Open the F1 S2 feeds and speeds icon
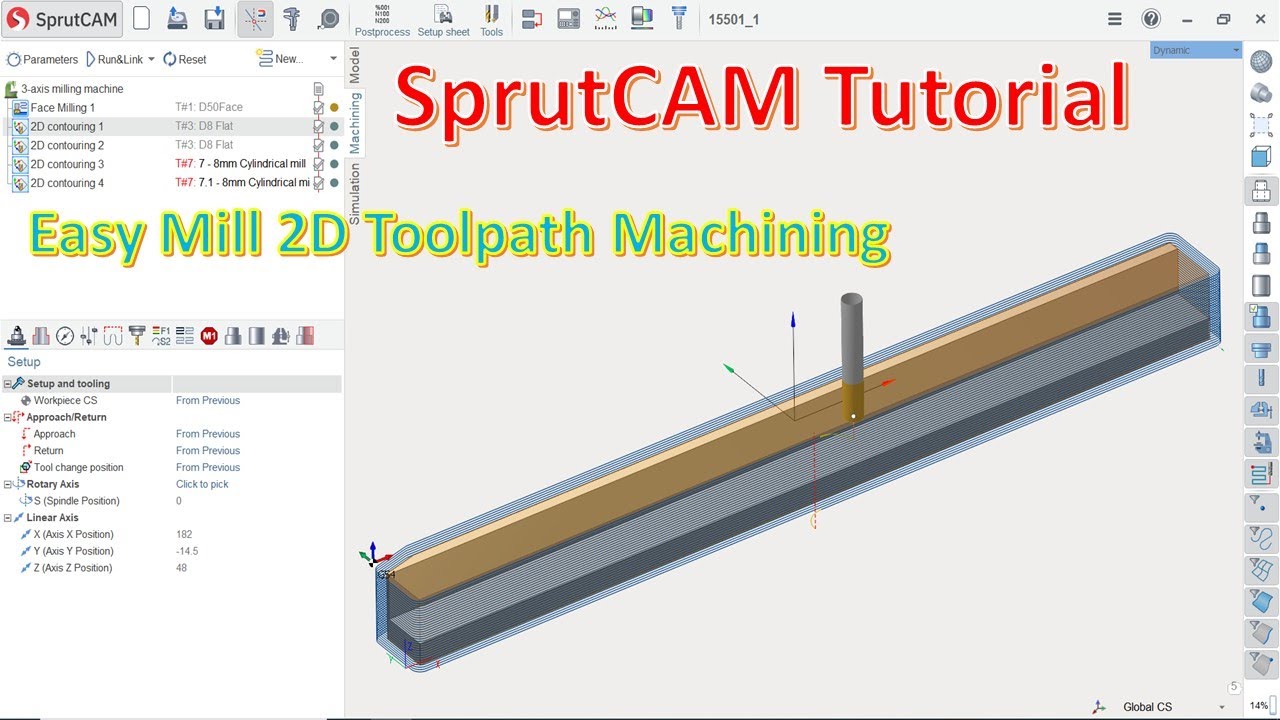This screenshot has width=1280, height=720. pyautogui.click(x=161, y=335)
